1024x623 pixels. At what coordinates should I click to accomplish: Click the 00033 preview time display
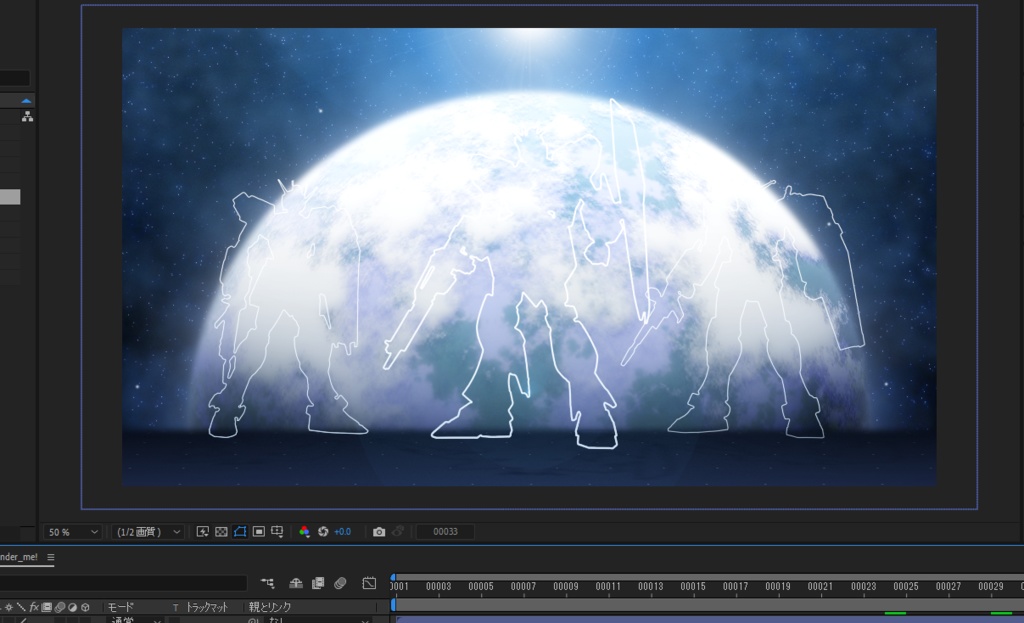pyautogui.click(x=445, y=532)
